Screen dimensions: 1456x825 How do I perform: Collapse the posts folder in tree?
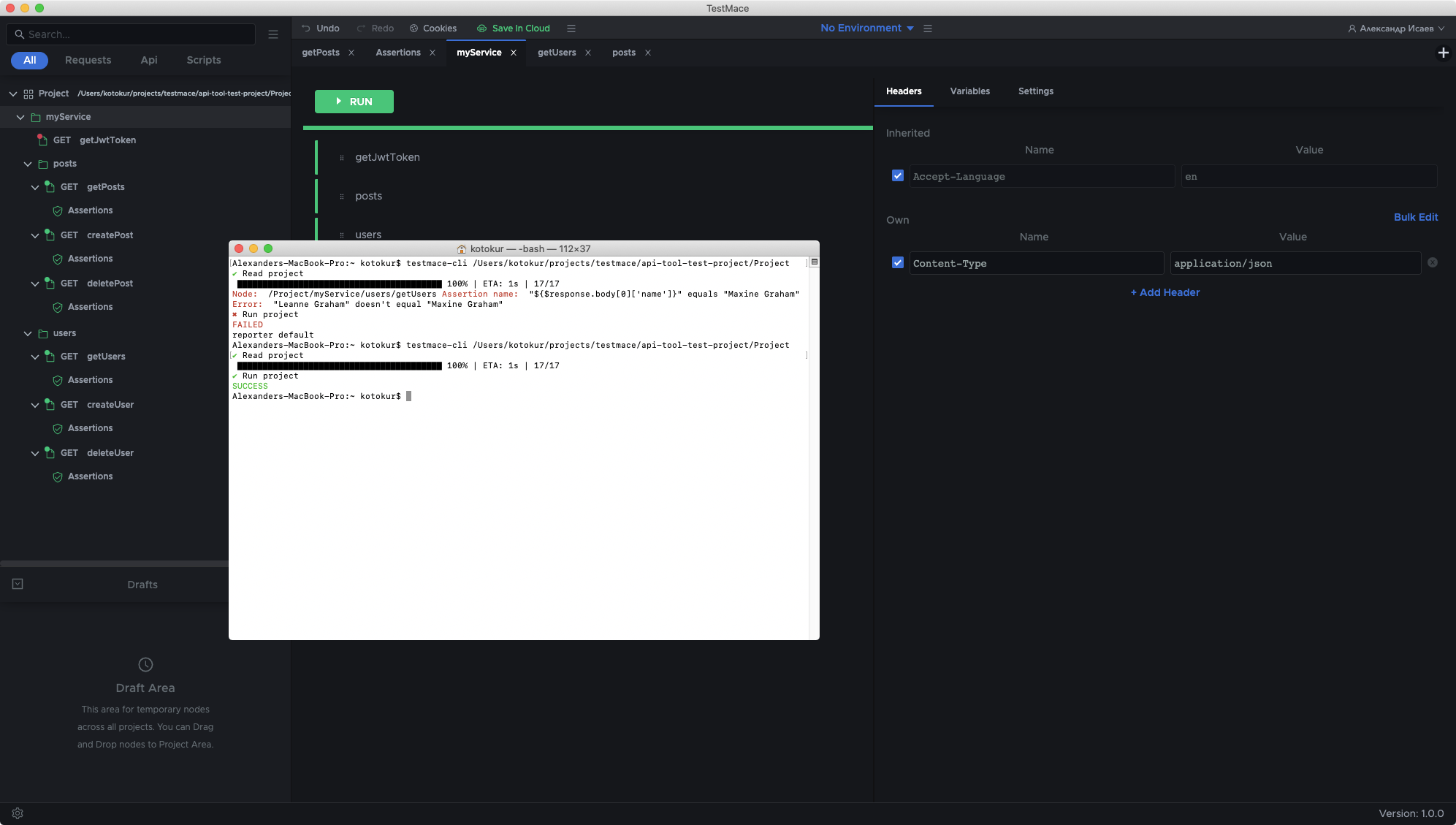pyautogui.click(x=28, y=164)
